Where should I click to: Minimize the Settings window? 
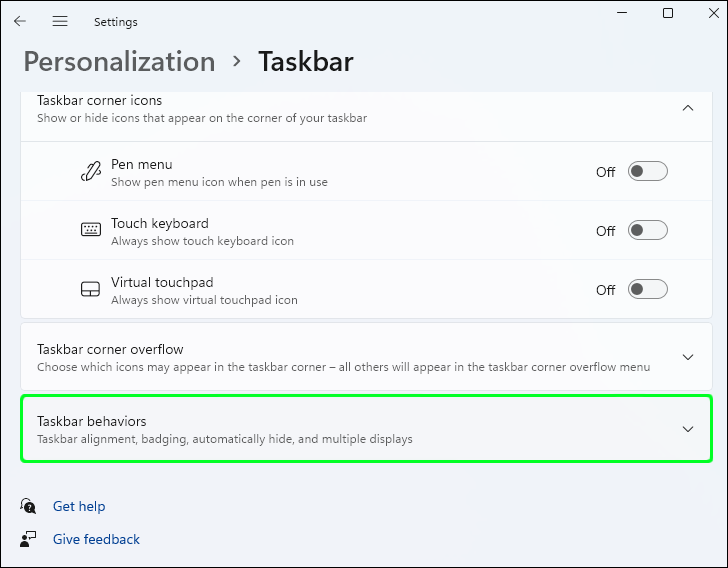[x=622, y=13]
